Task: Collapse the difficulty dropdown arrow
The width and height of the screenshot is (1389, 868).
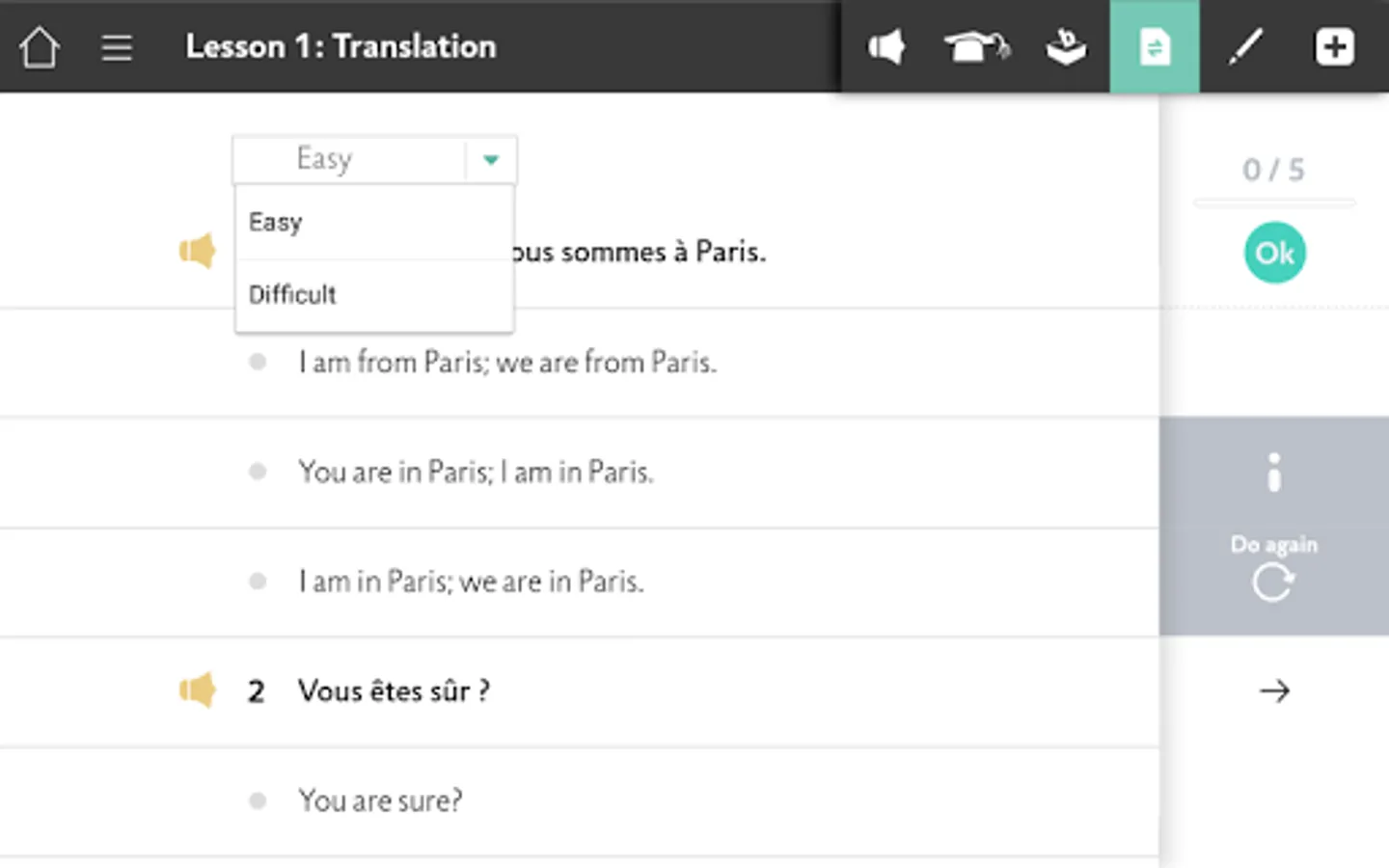Action: click(x=491, y=159)
